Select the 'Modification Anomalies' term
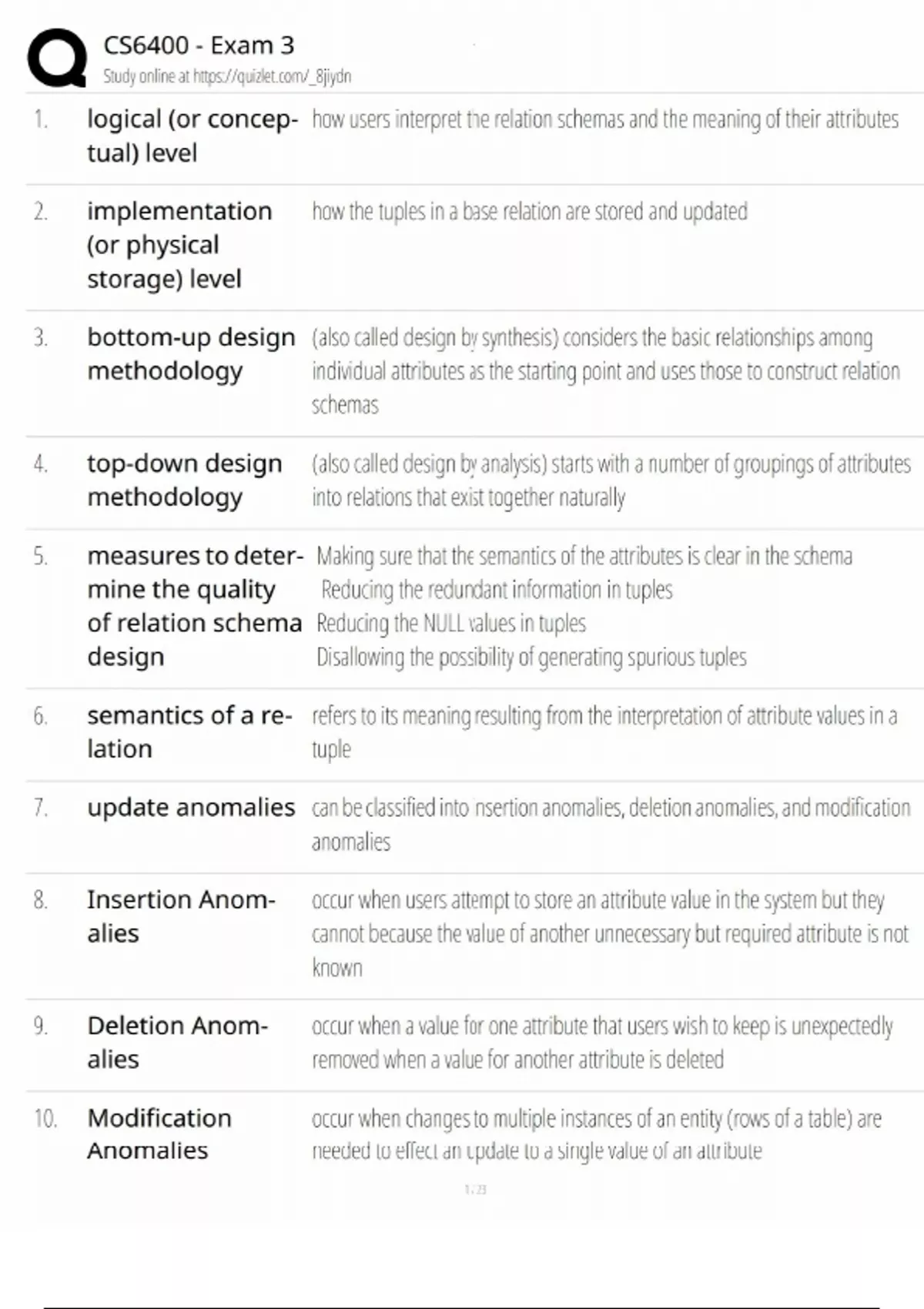924x1309 pixels. pyautogui.click(x=159, y=1134)
